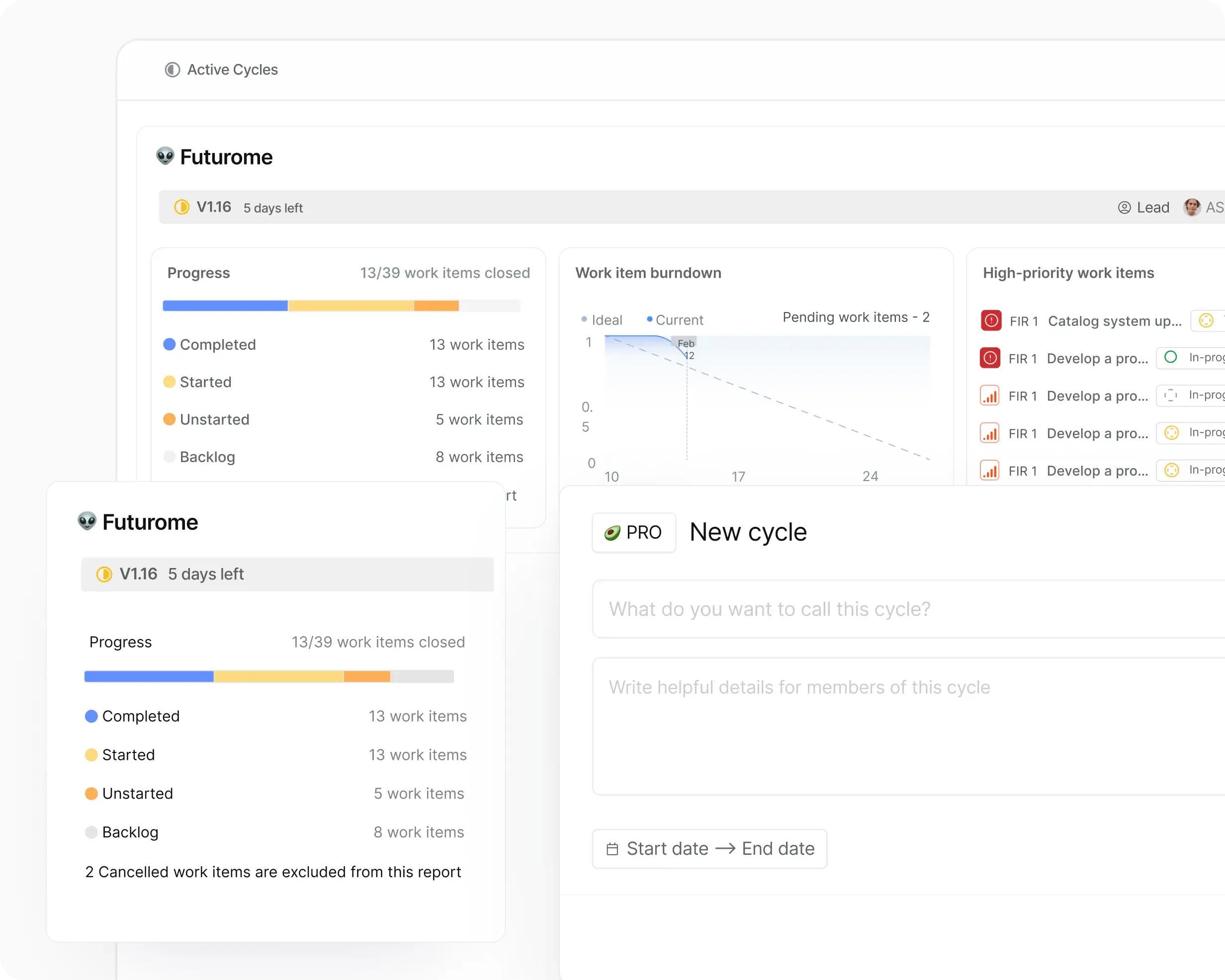Viewport: 1225px width, 980px height.
Task: Click the V1.16 cycle status icon in top bar
Action: click(182, 207)
